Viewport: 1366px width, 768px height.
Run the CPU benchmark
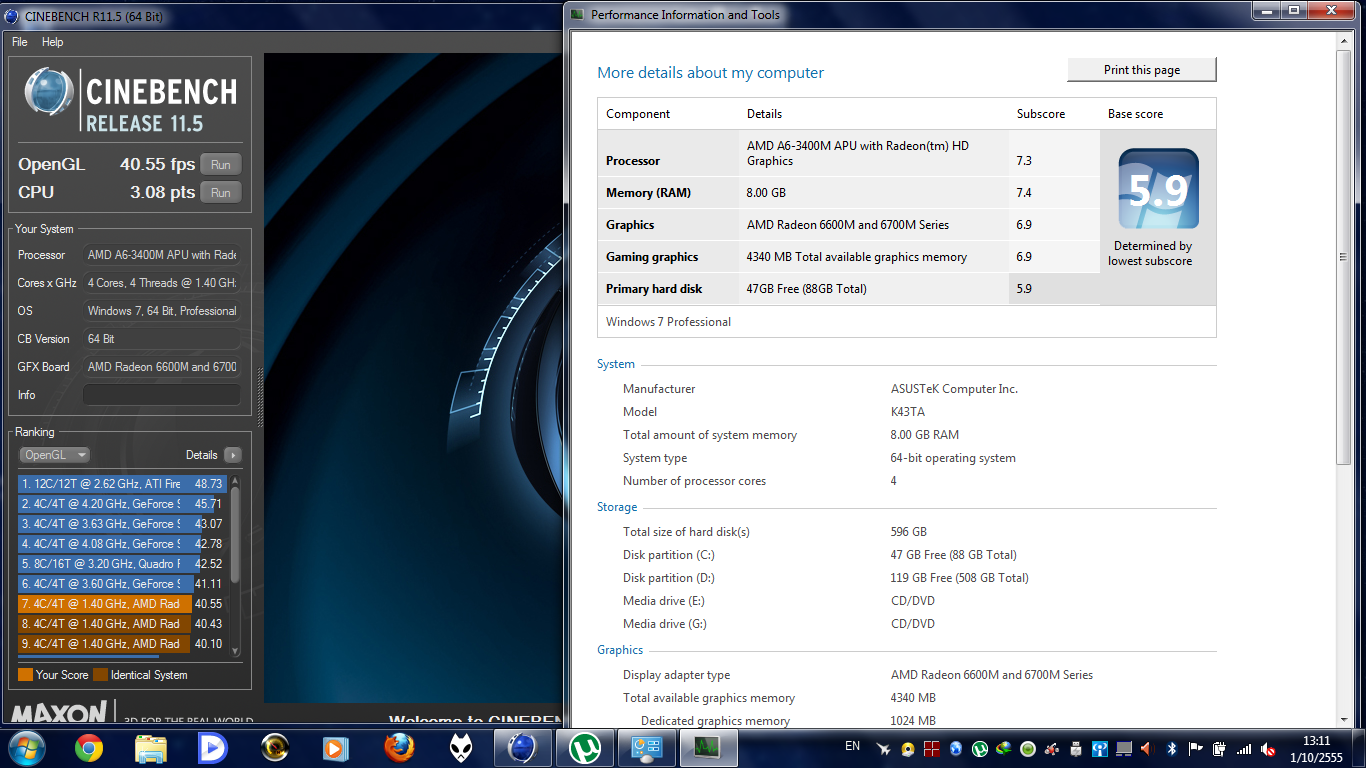click(221, 193)
